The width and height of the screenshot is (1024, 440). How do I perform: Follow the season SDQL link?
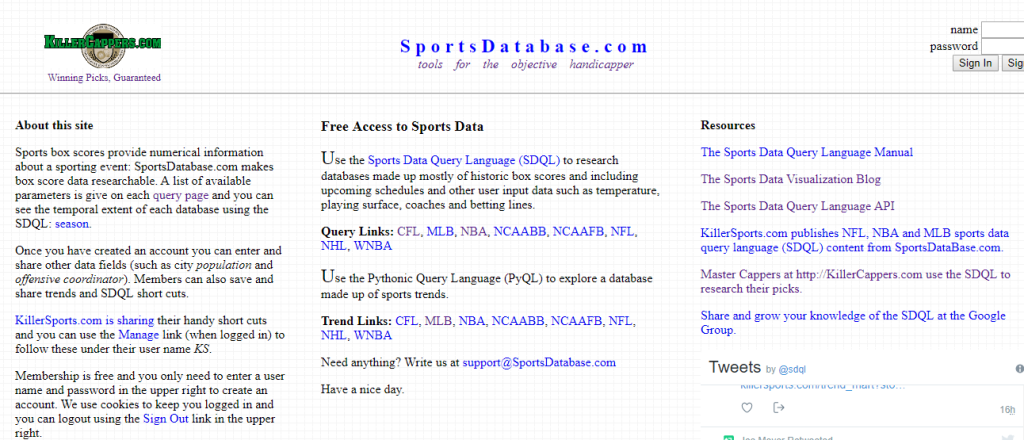click(73, 223)
